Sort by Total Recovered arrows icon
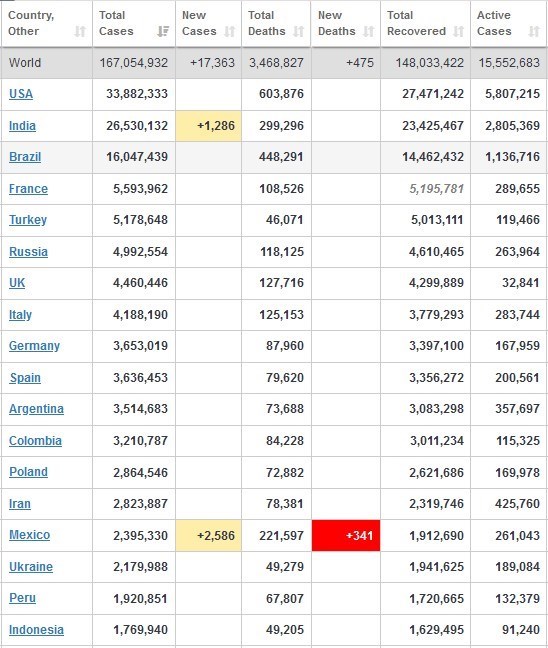Screen dimensions: 548x648 458,31
